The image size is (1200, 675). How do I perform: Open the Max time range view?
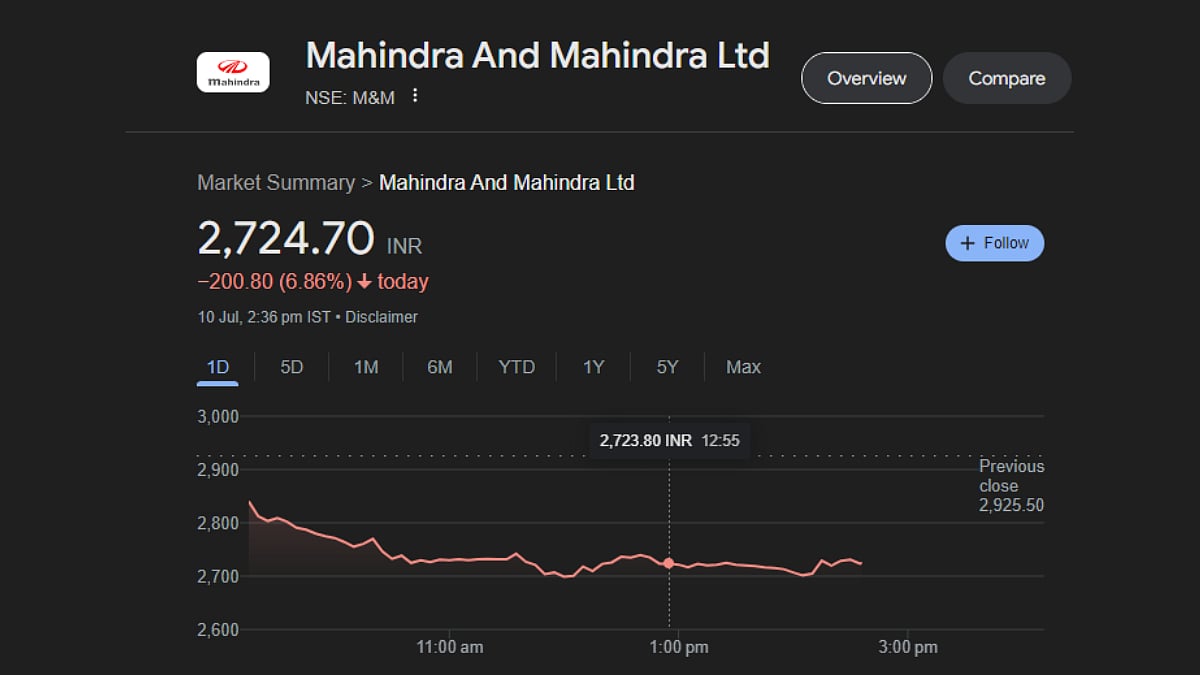(742, 366)
